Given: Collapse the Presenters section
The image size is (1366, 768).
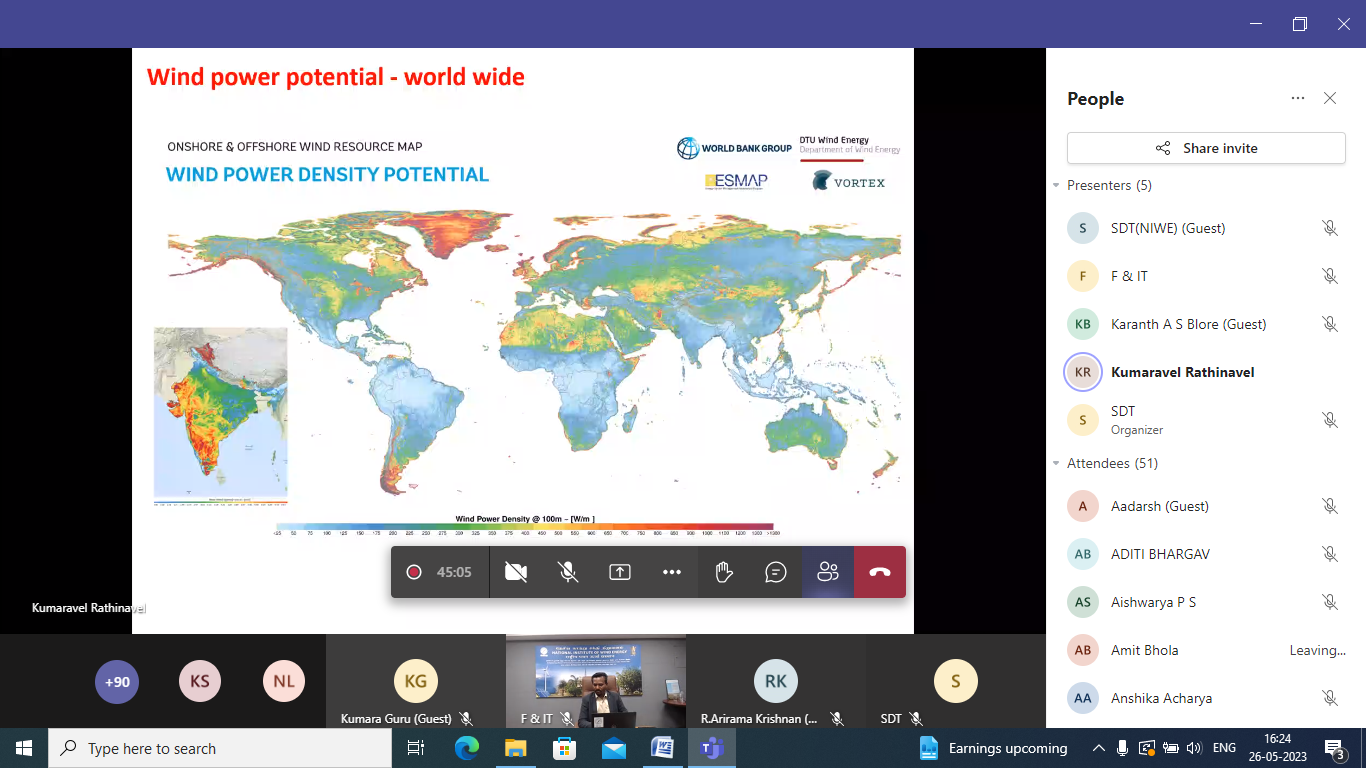Looking at the screenshot, I should [x=1056, y=186].
